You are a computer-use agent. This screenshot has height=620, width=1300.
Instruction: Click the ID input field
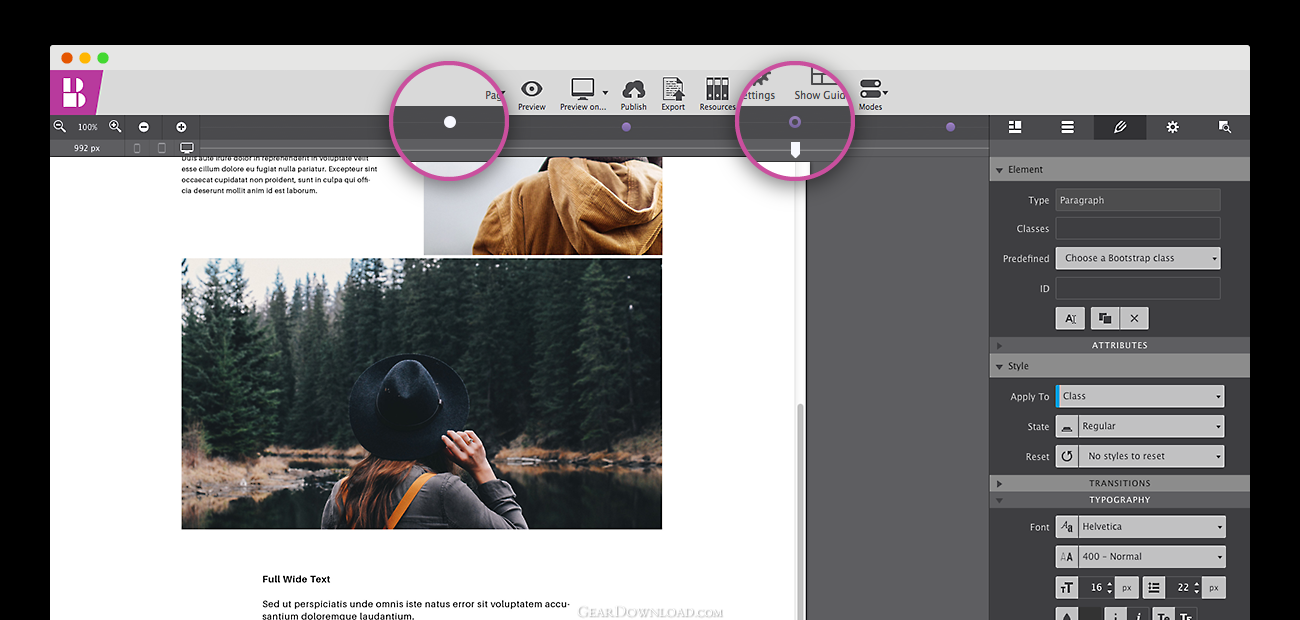pyautogui.click(x=1138, y=288)
